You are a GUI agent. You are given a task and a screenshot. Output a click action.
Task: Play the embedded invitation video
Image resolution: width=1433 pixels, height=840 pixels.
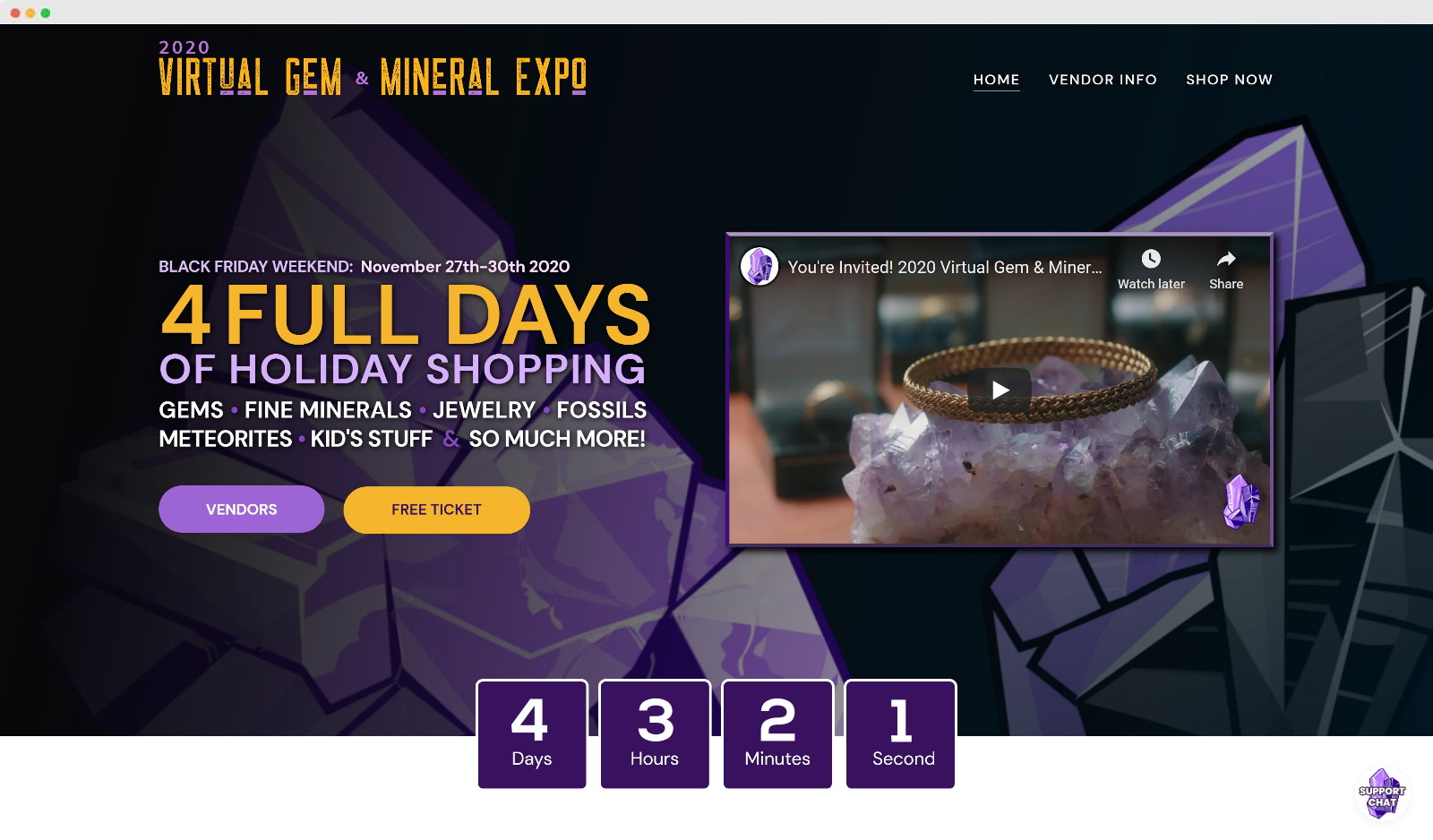[x=1000, y=390]
